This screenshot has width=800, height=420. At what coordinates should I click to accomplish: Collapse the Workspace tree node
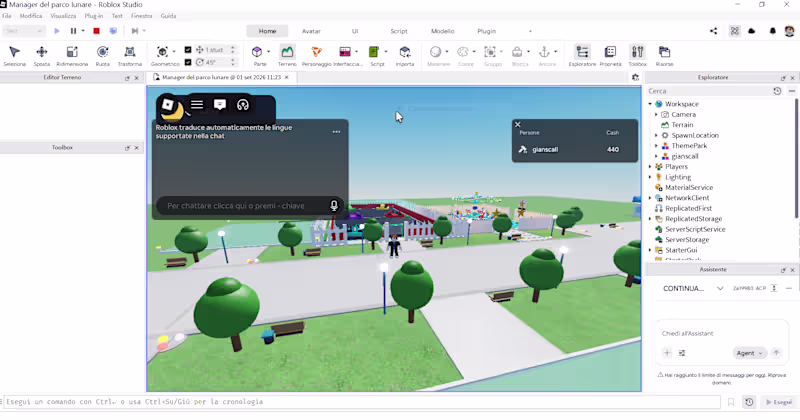(x=650, y=104)
